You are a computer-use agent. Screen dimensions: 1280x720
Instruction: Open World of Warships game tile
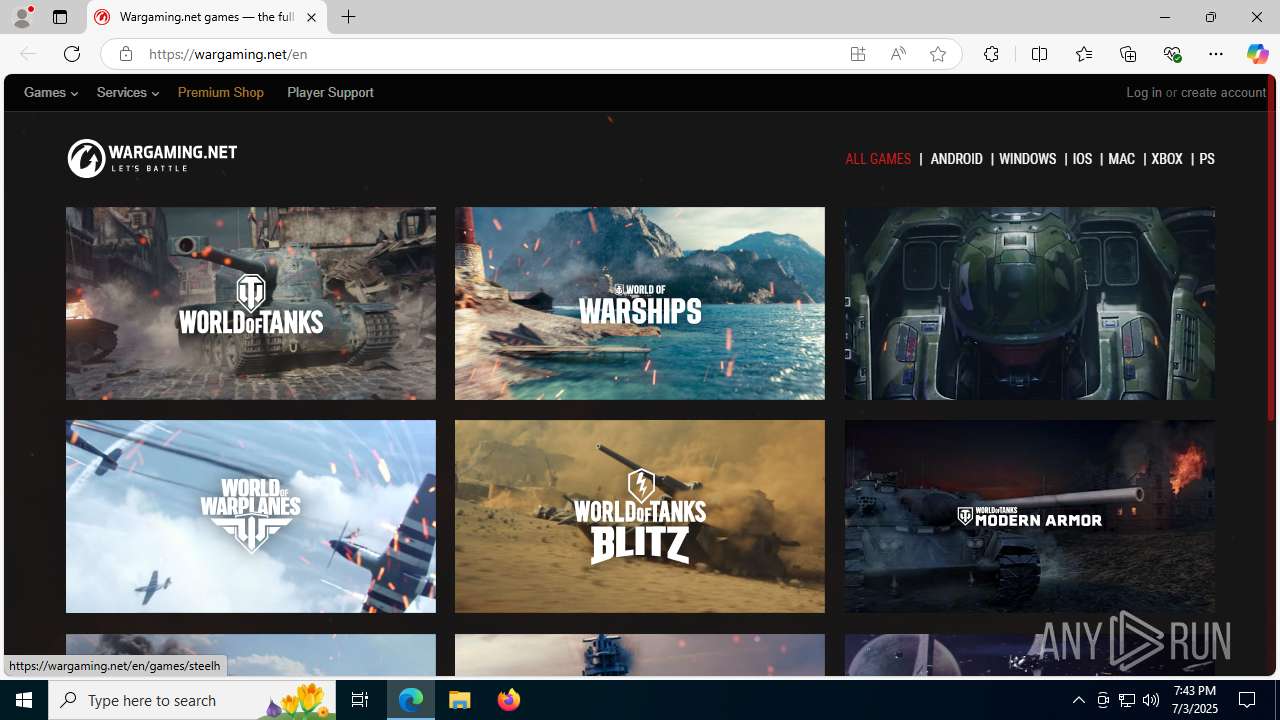point(640,303)
